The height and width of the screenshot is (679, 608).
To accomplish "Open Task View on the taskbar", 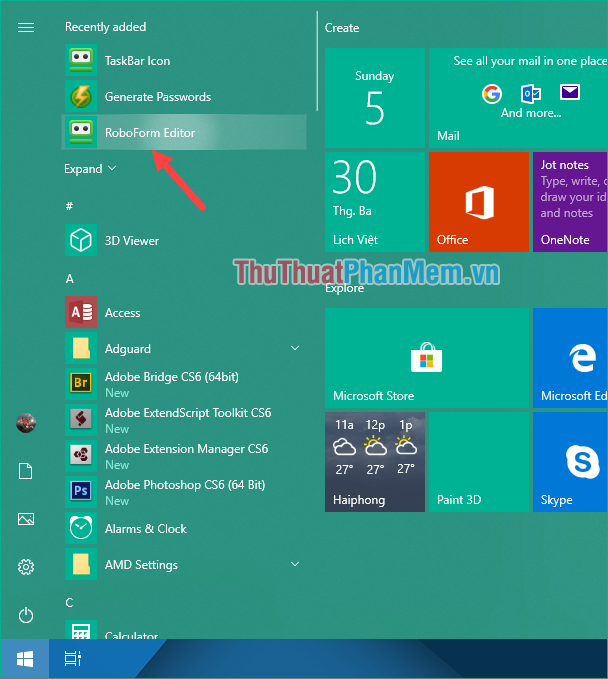I will [72, 659].
